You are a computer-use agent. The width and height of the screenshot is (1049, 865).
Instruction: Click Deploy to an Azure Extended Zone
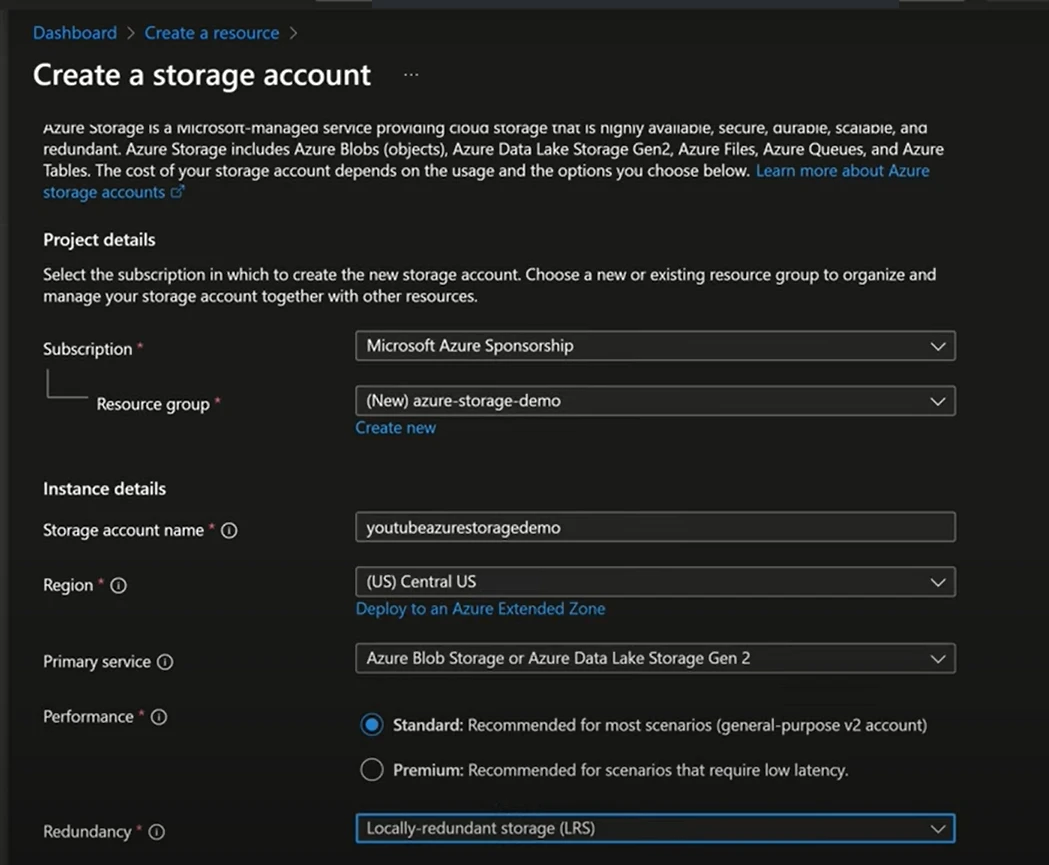(480, 608)
